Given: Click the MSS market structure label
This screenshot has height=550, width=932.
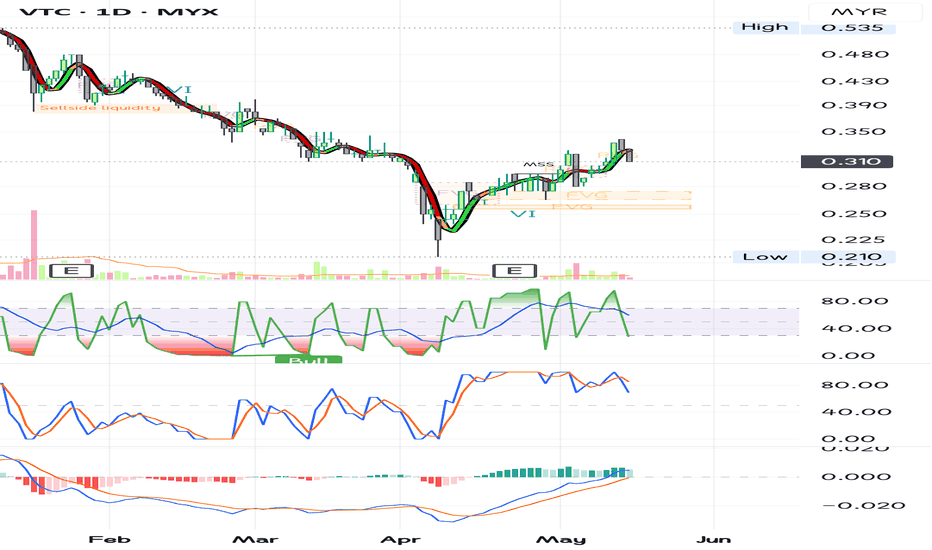Looking at the screenshot, I should 539,164.
